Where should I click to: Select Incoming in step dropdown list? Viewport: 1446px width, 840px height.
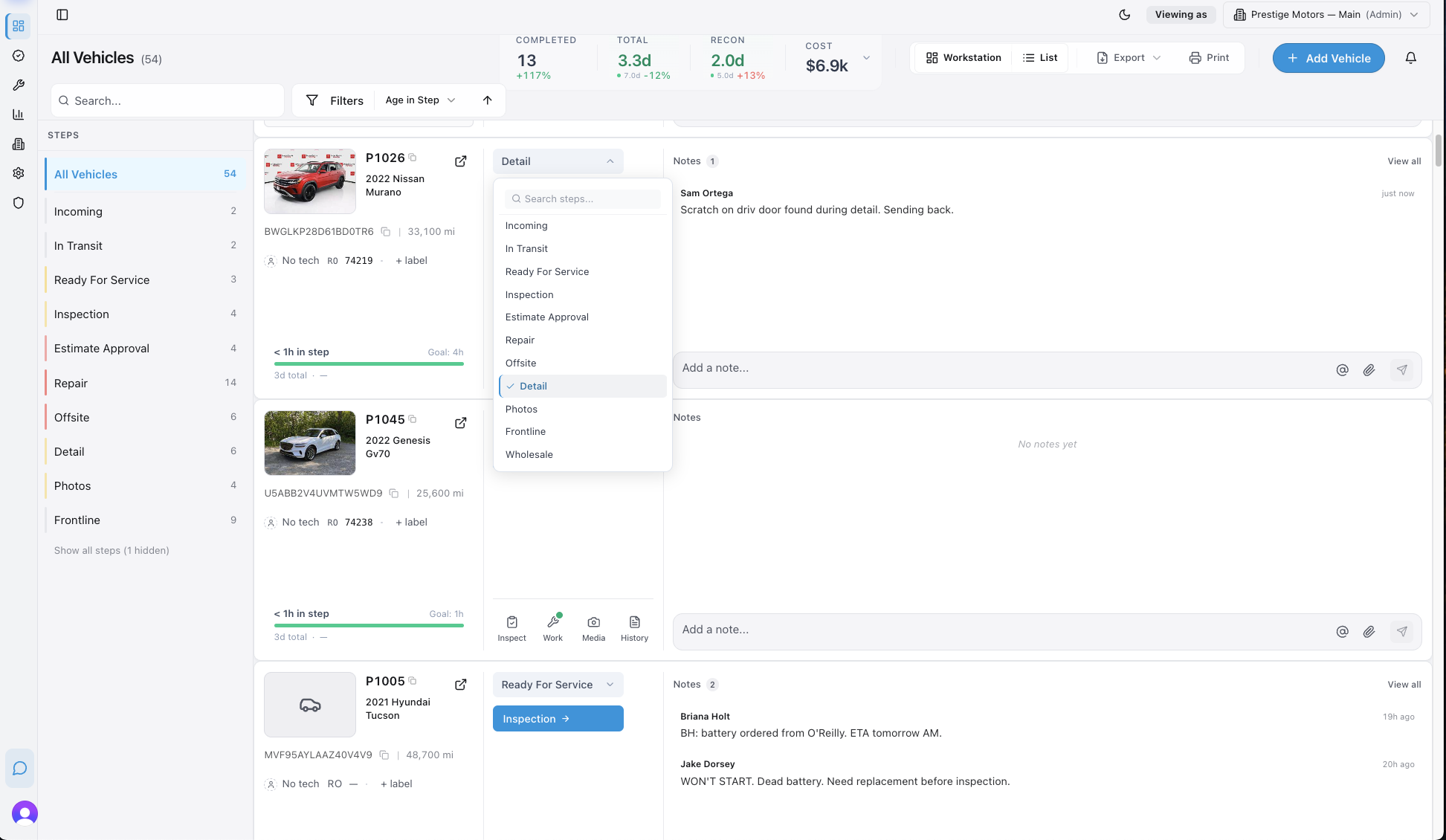click(583, 226)
